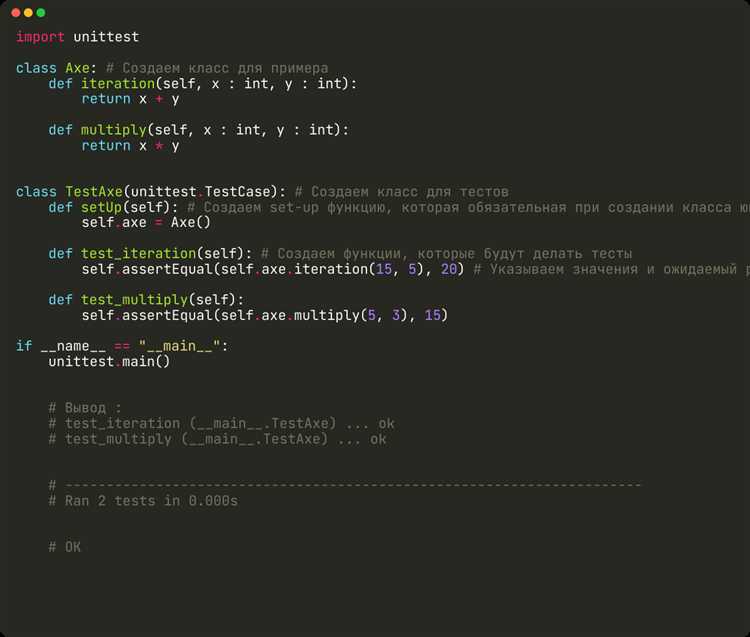Viewport: 750px width, 637px height.
Task: Click the 'iteration' method name in its def
Action: coord(118,83)
